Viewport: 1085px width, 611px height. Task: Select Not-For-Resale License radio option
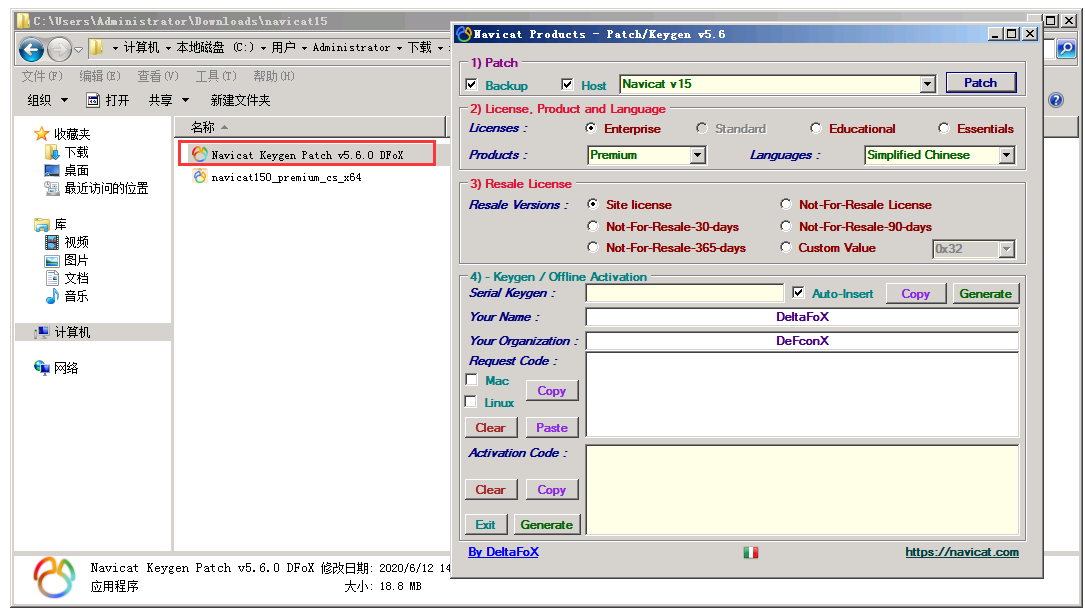coord(786,204)
